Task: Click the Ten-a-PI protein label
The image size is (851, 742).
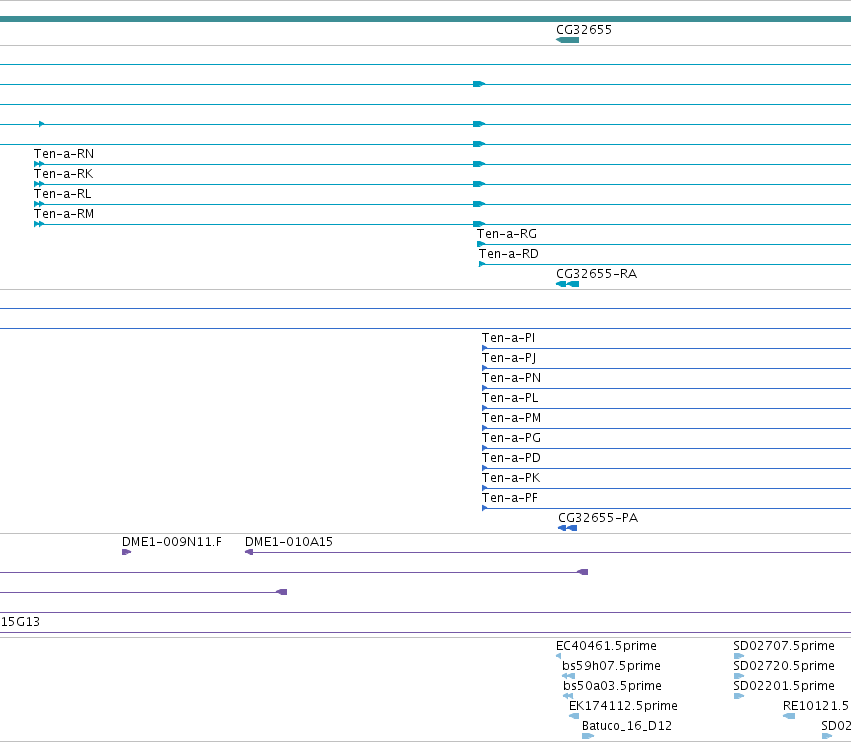Action: (508, 339)
